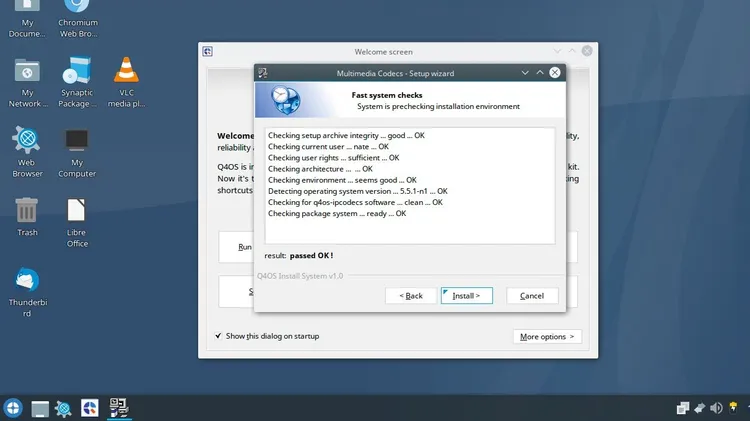Launch VLC media player desktop icon

pyautogui.click(x=126, y=83)
